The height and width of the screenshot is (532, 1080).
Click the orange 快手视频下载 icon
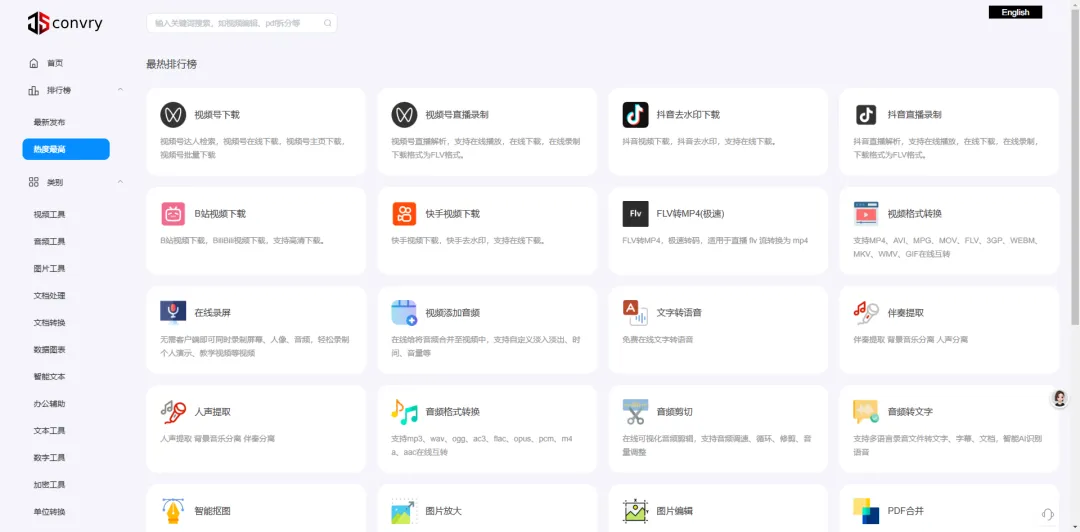pyautogui.click(x=404, y=214)
